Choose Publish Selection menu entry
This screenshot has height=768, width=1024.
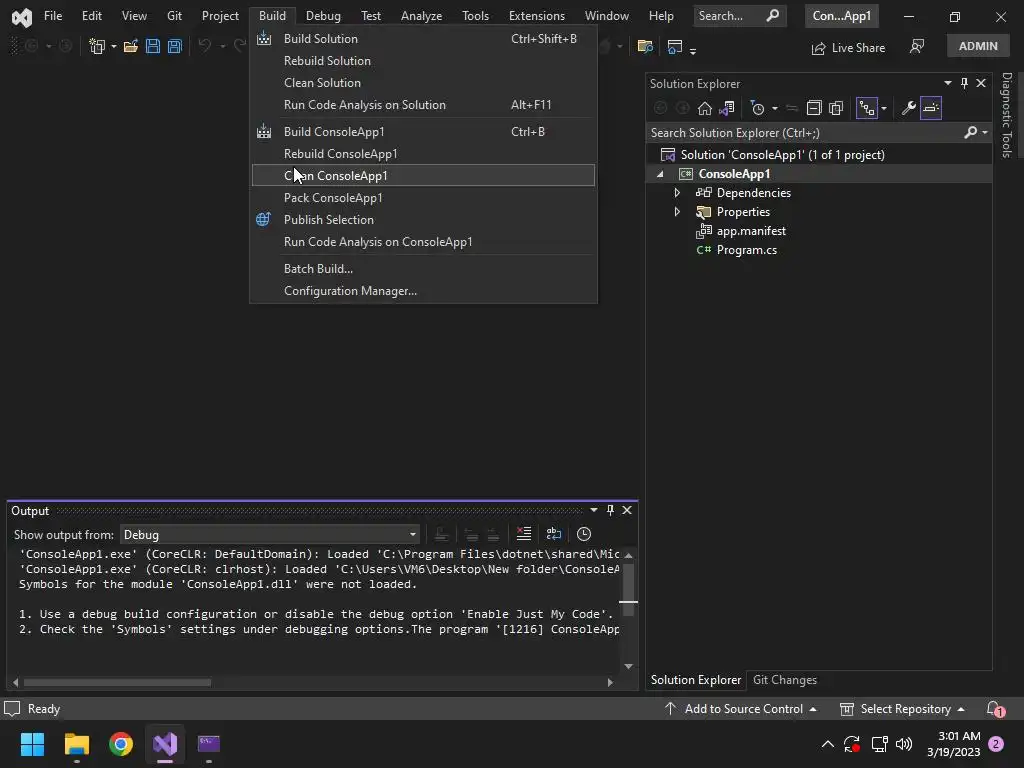423,219
